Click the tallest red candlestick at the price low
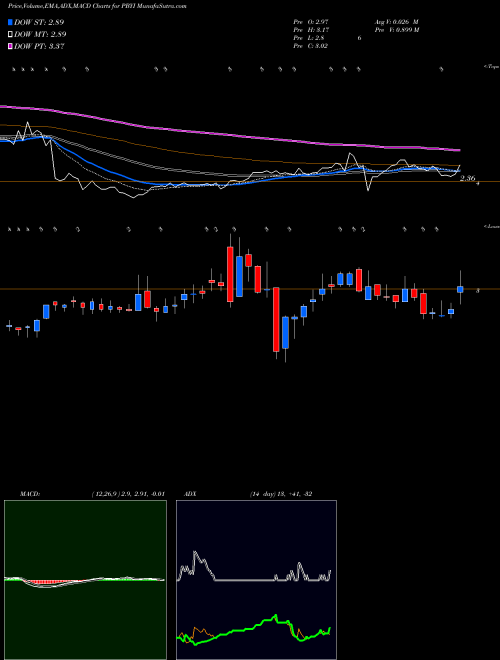Screen dimensions: 500x660 coord(276,319)
